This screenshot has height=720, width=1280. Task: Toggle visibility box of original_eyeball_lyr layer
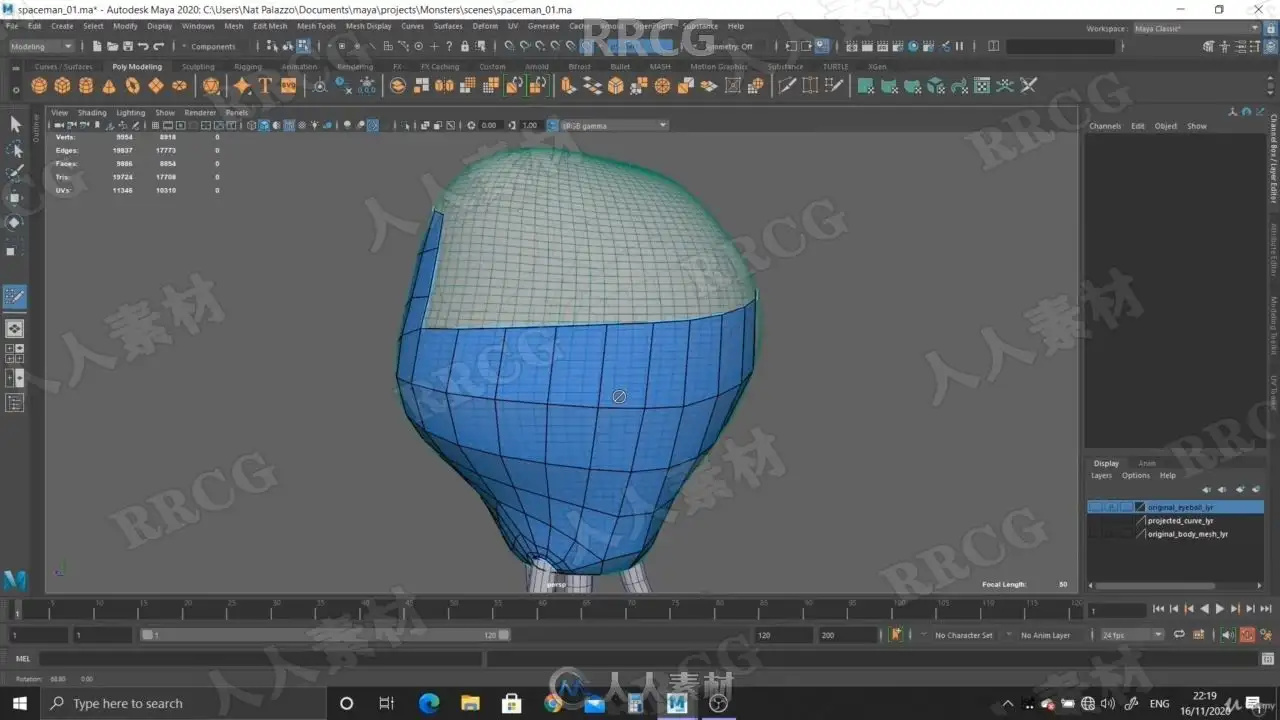[1097, 507]
